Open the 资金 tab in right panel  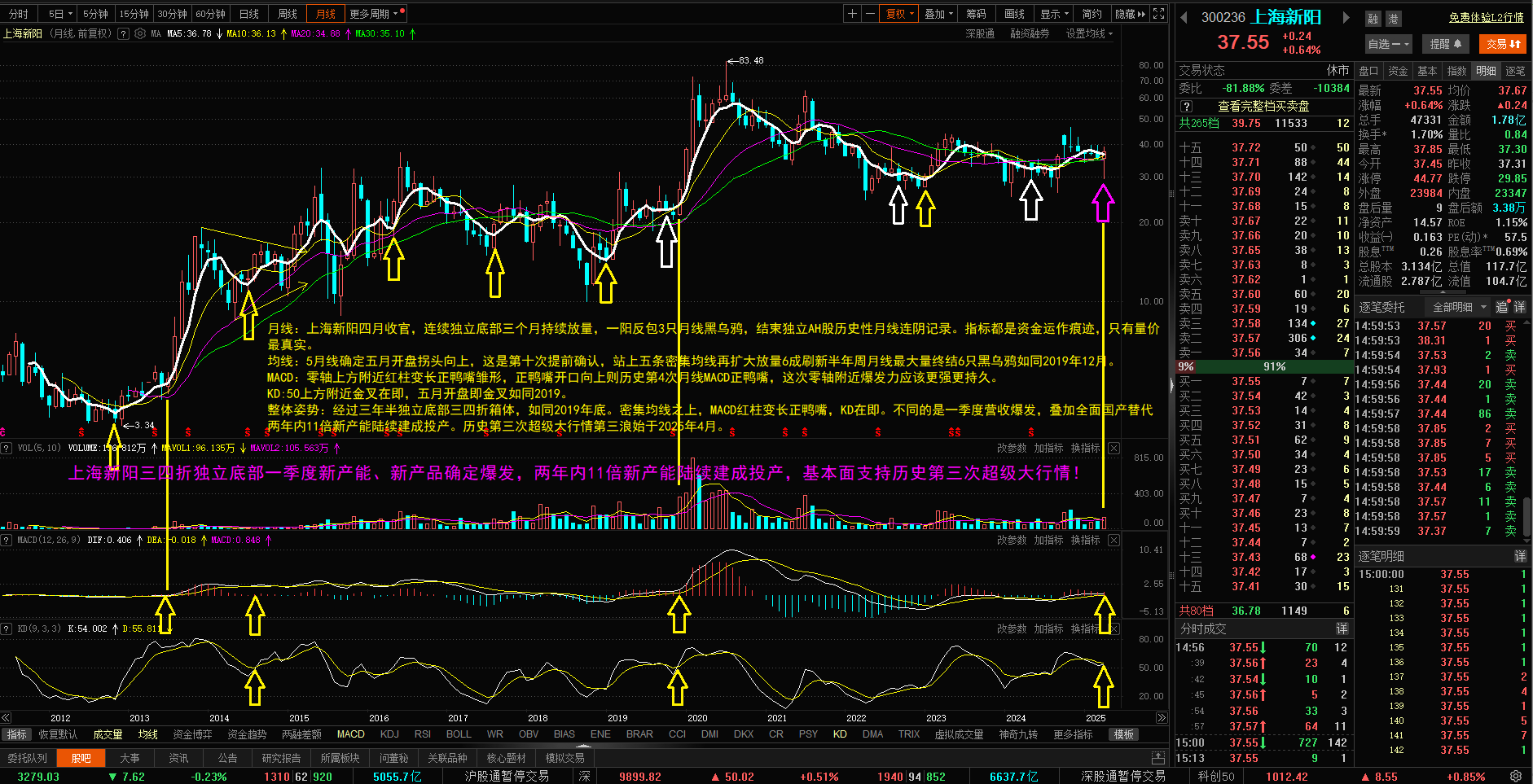coord(1398,71)
